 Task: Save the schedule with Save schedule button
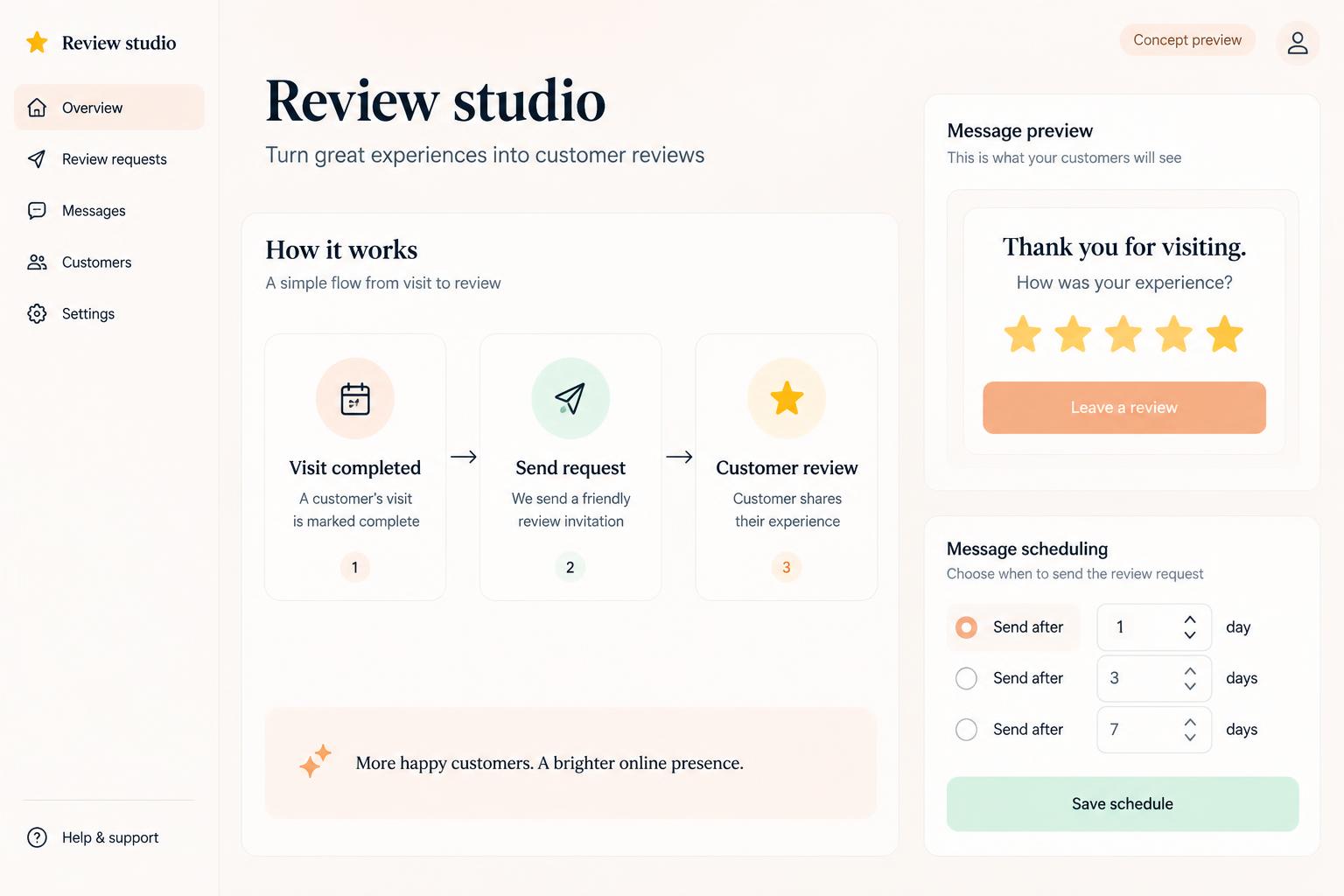[1123, 804]
